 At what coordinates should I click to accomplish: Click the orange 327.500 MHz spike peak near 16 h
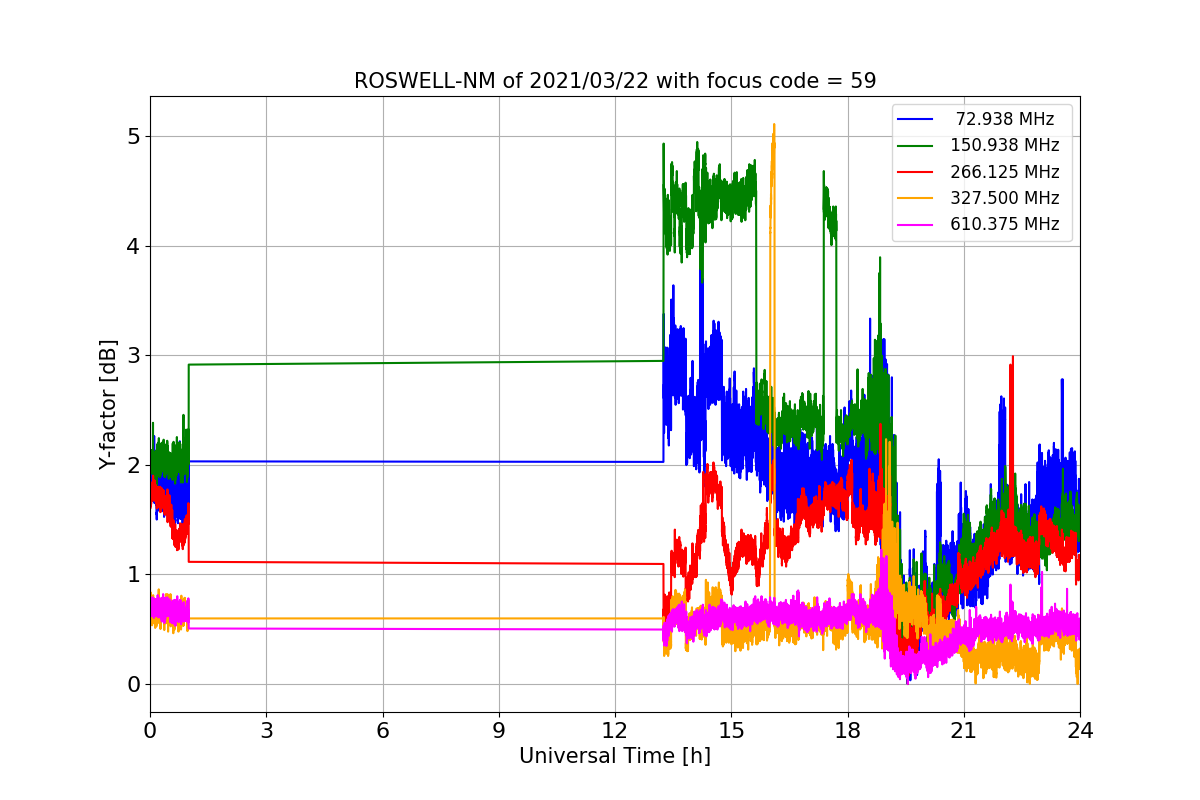[x=774, y=125]
